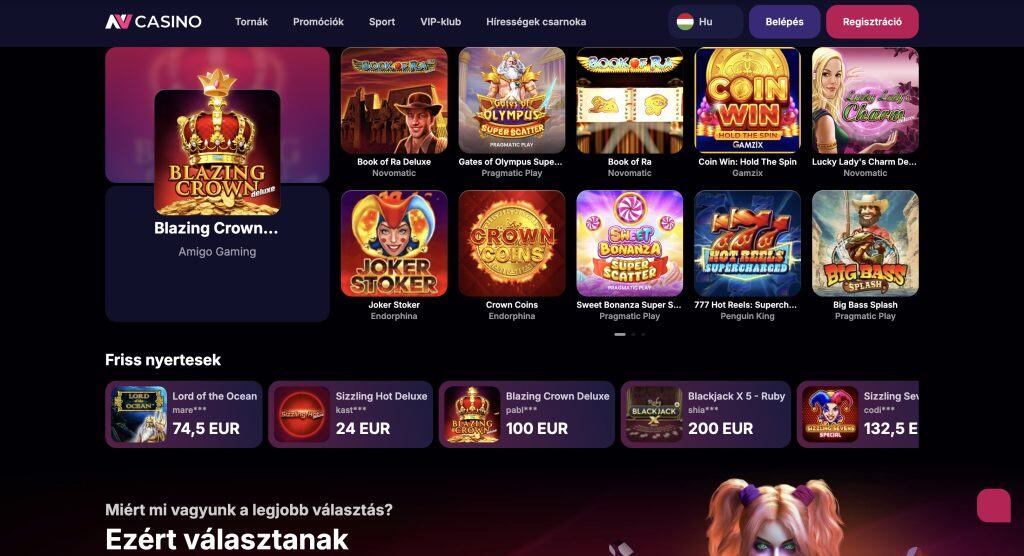Open the floating pink chat widget

993,505
